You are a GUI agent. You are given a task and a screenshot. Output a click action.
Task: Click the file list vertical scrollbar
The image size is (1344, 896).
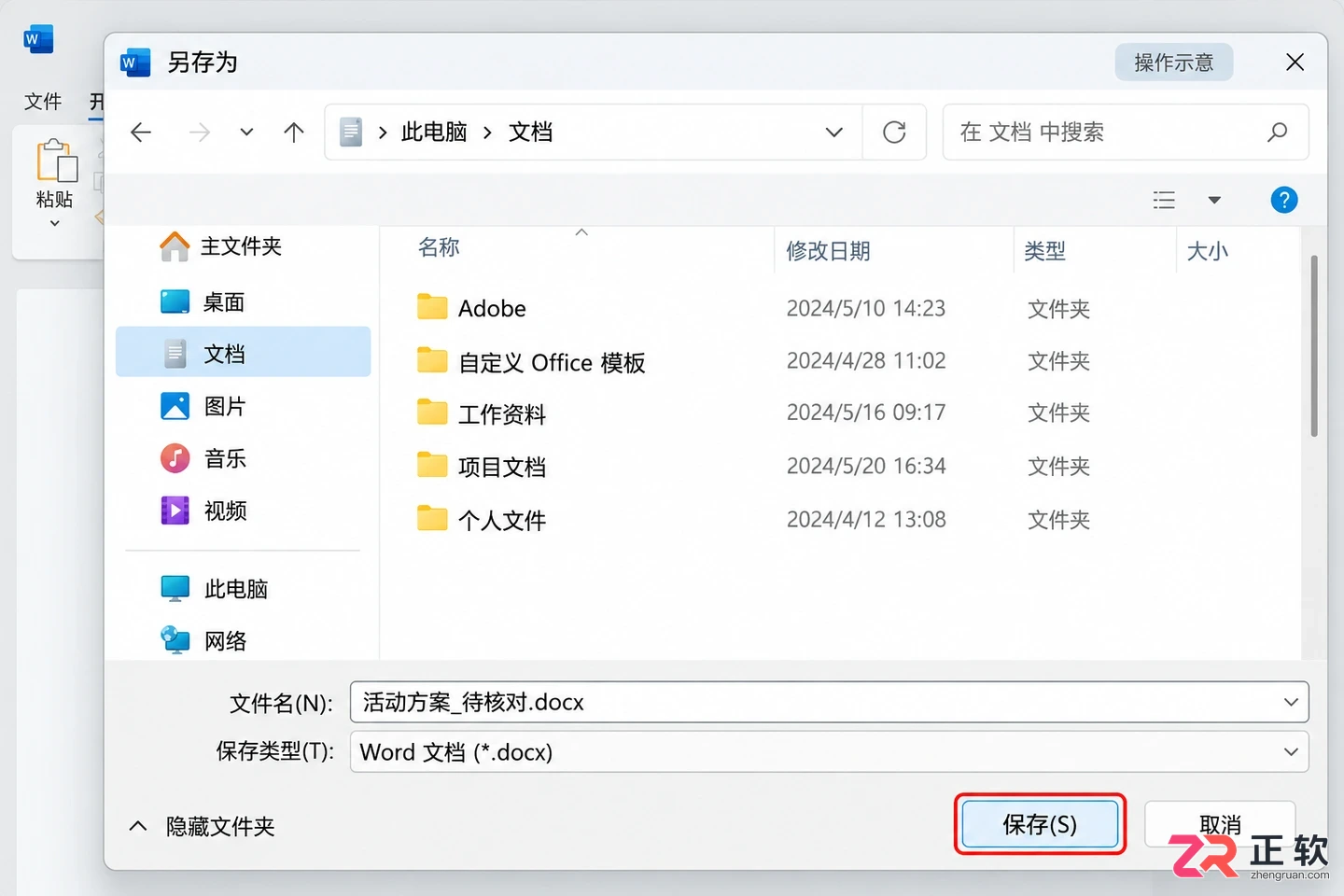click(1314, 346)
